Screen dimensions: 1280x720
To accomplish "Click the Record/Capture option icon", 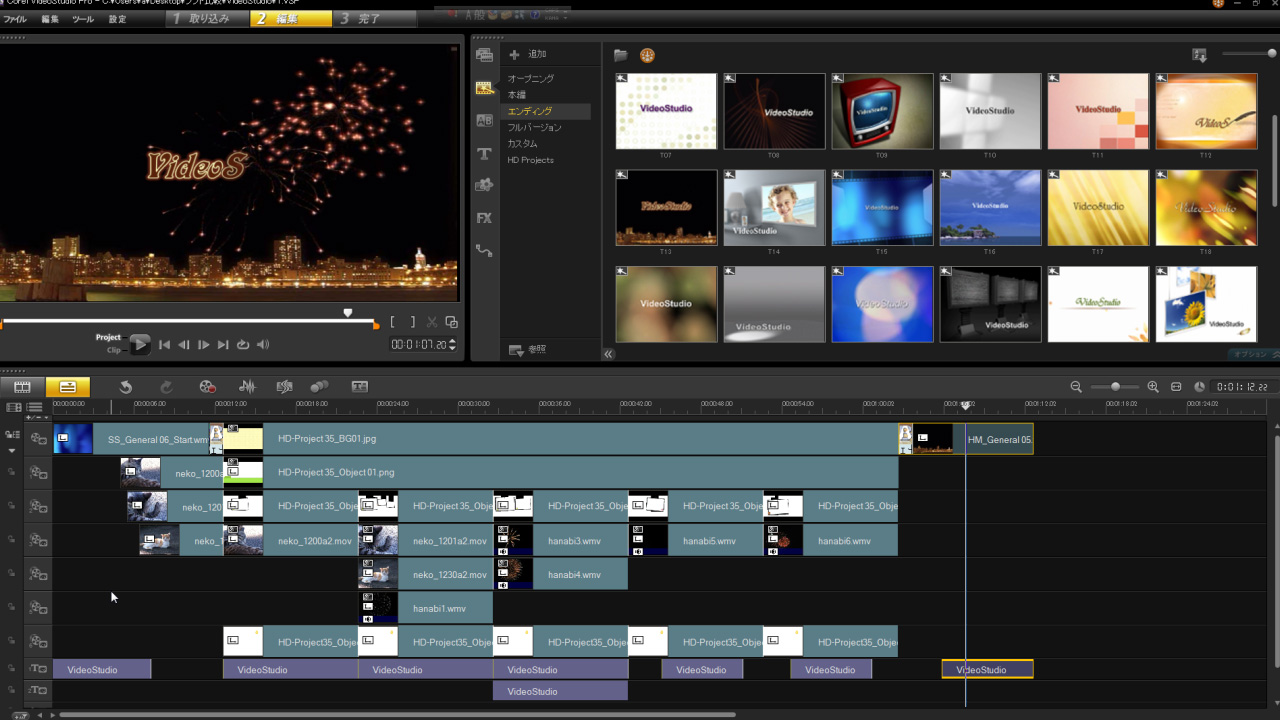I will tap(207, 387).
